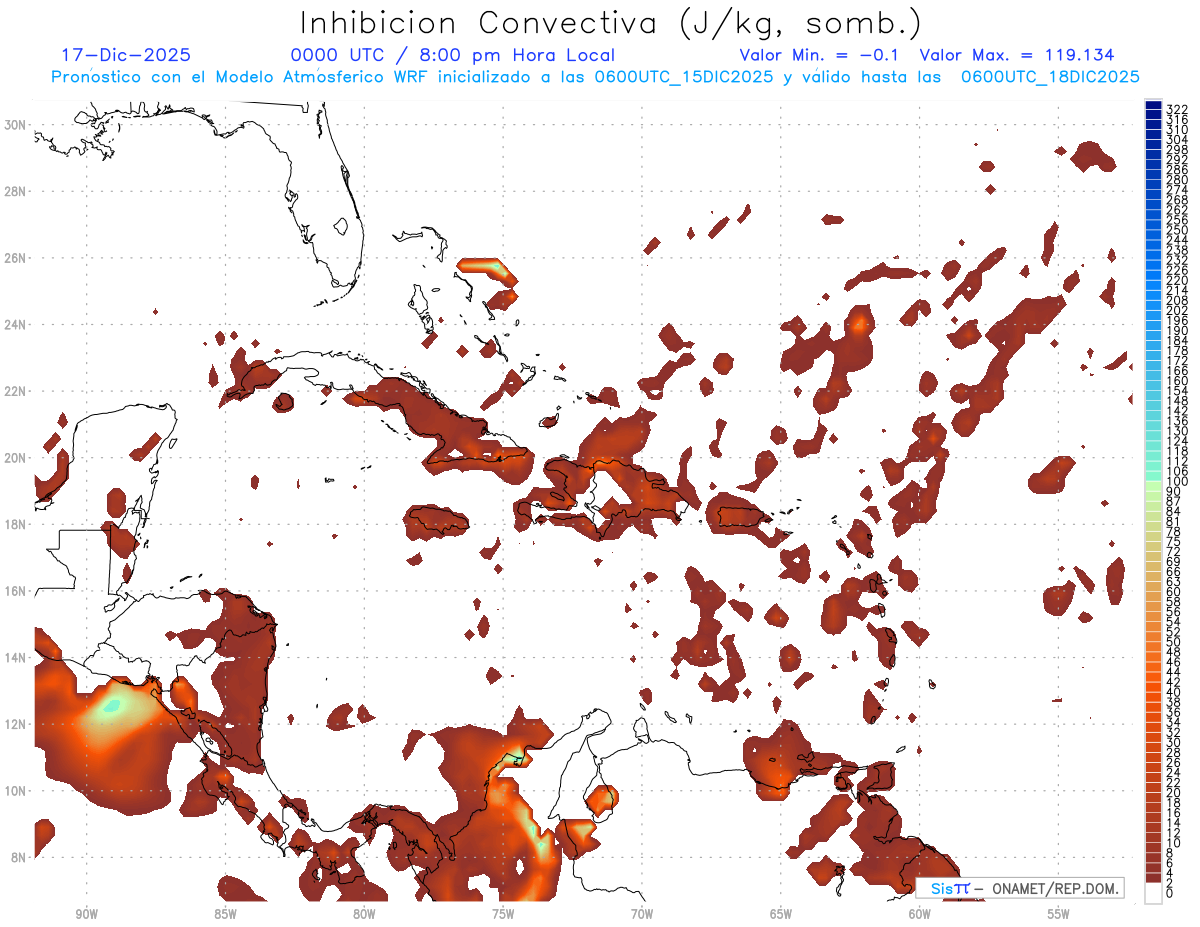Click the '22N' latitude axis label
Screen dimensions: 1200x927
(x=14, y=391)
